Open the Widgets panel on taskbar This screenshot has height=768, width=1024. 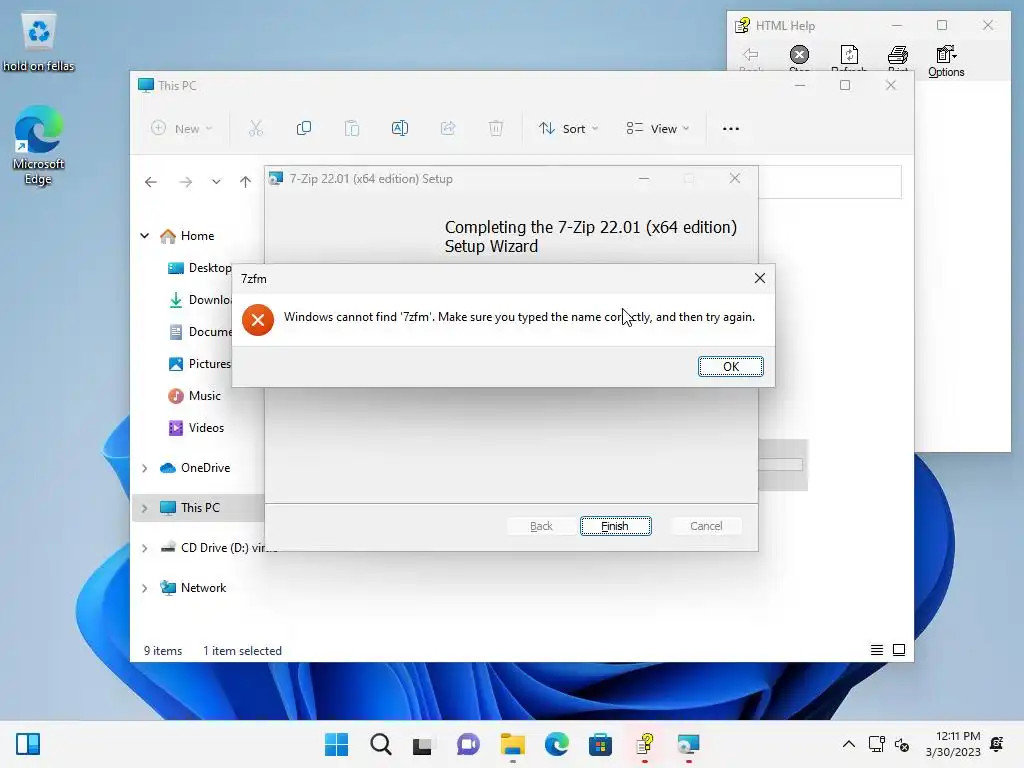(x=28, y=744)
